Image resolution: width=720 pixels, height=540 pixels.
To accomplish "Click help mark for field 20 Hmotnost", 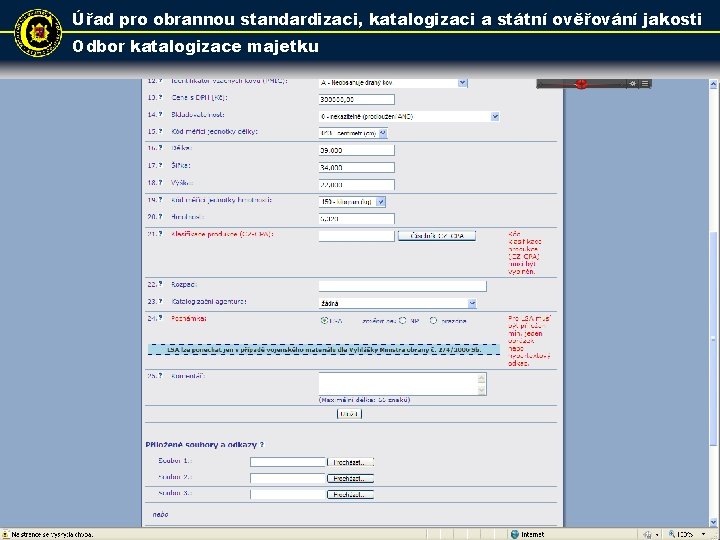I will 161,216.
